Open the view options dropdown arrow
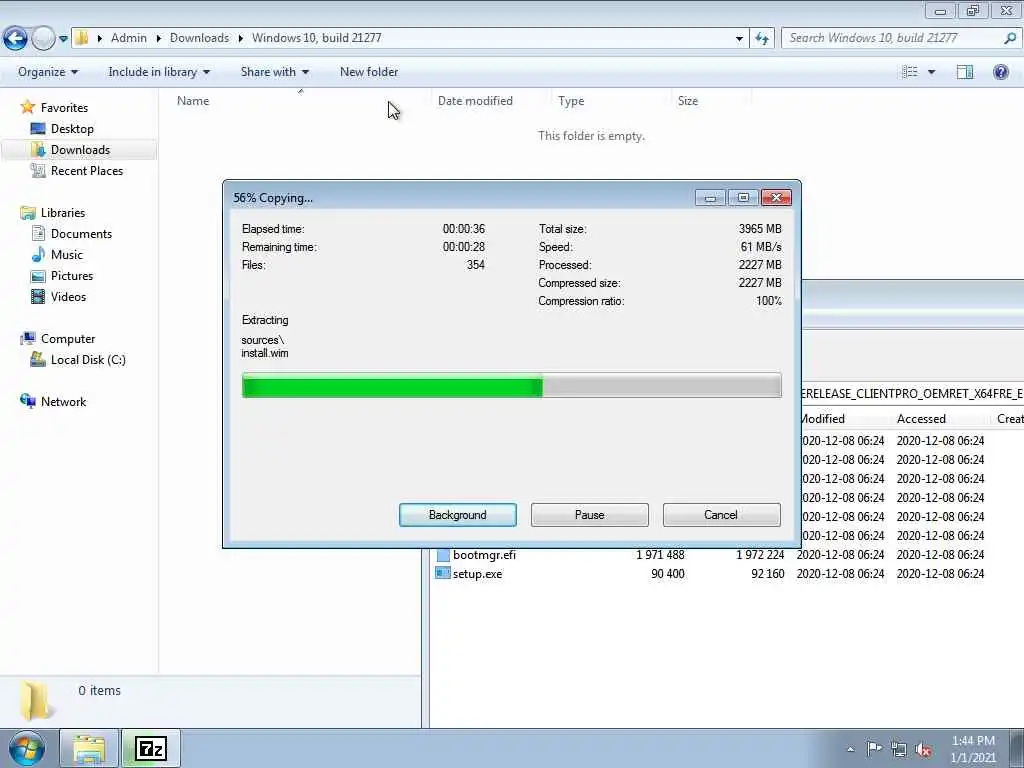Viewport: 1024px width, 768px height. 931,72
